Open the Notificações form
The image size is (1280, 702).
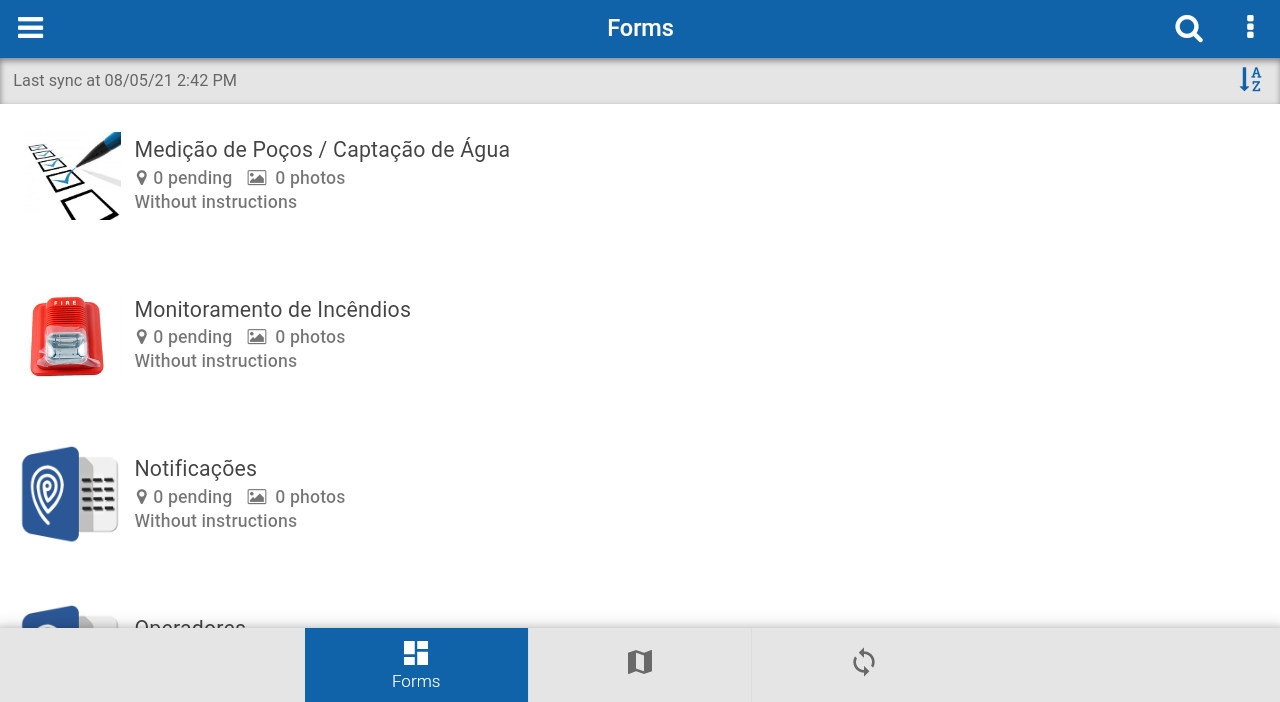(640, 495)
